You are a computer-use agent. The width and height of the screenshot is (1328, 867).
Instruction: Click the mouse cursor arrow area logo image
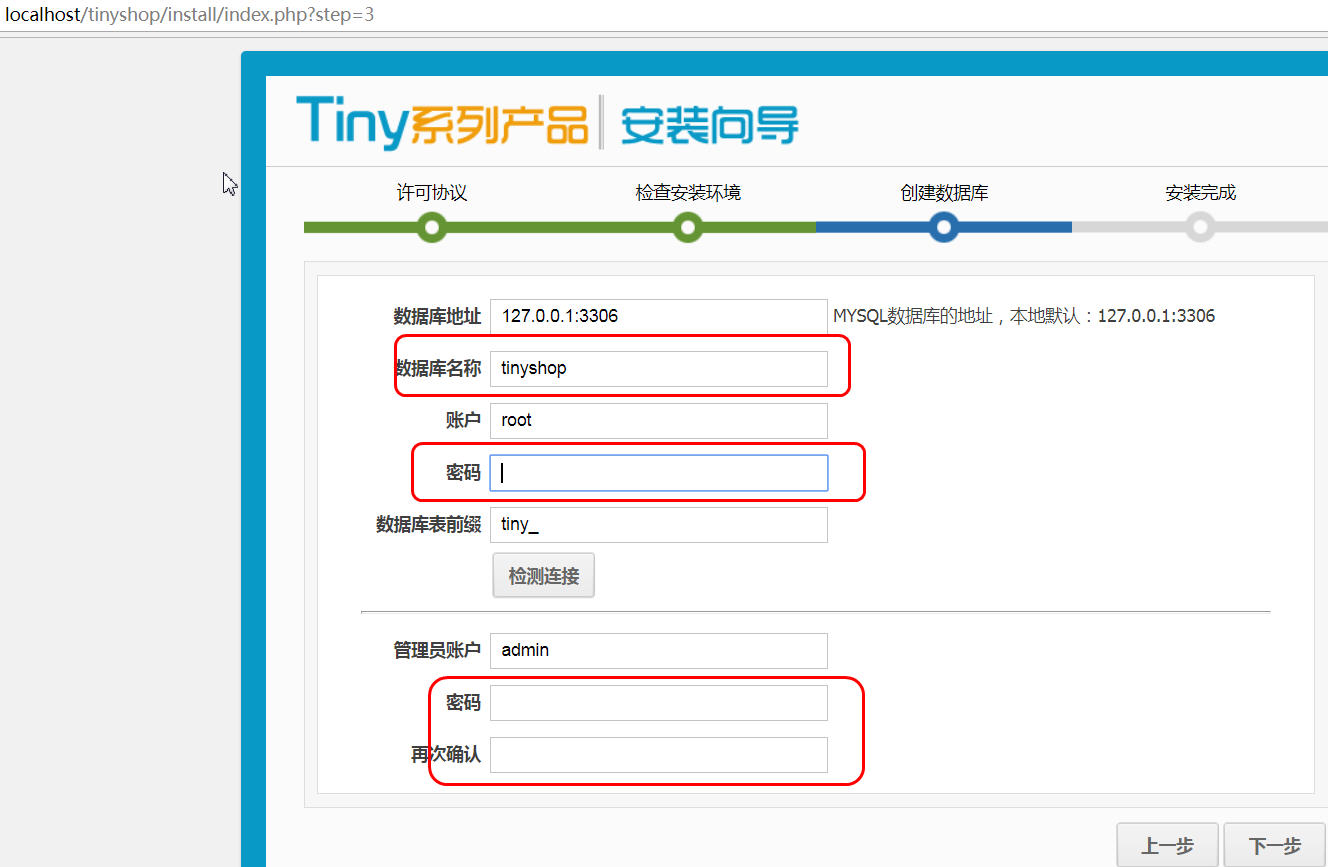point(229,183)
